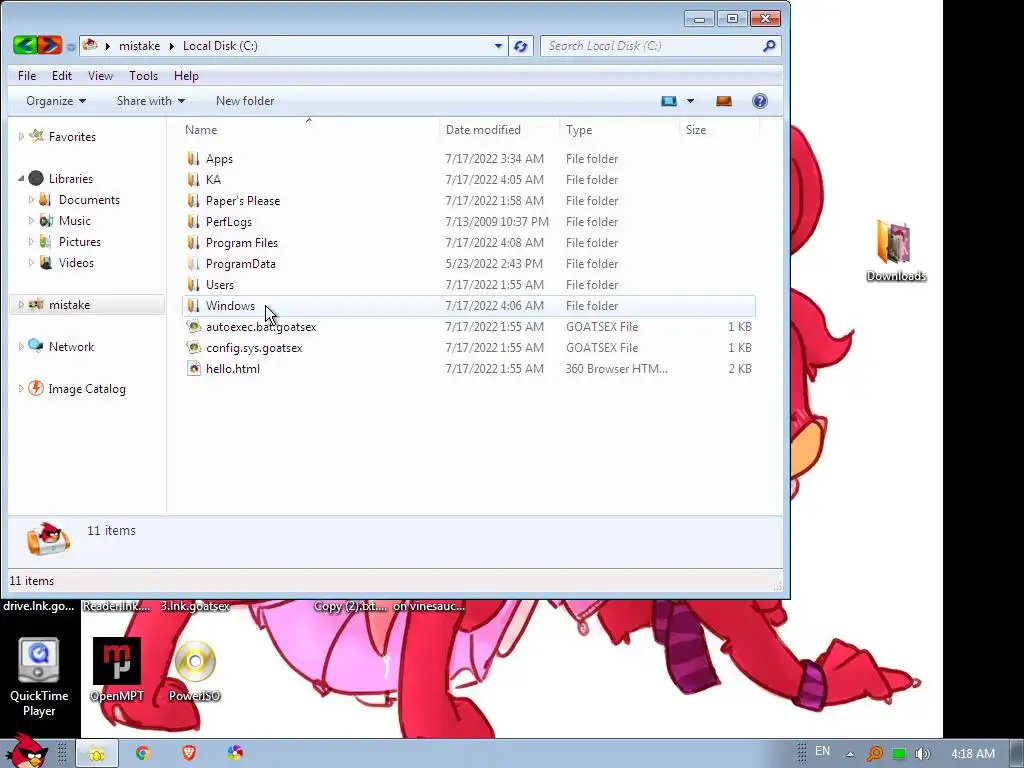Click the 4:18 AM clock
The height and width of the screenshot is (768, 1024).
point(972,754)
